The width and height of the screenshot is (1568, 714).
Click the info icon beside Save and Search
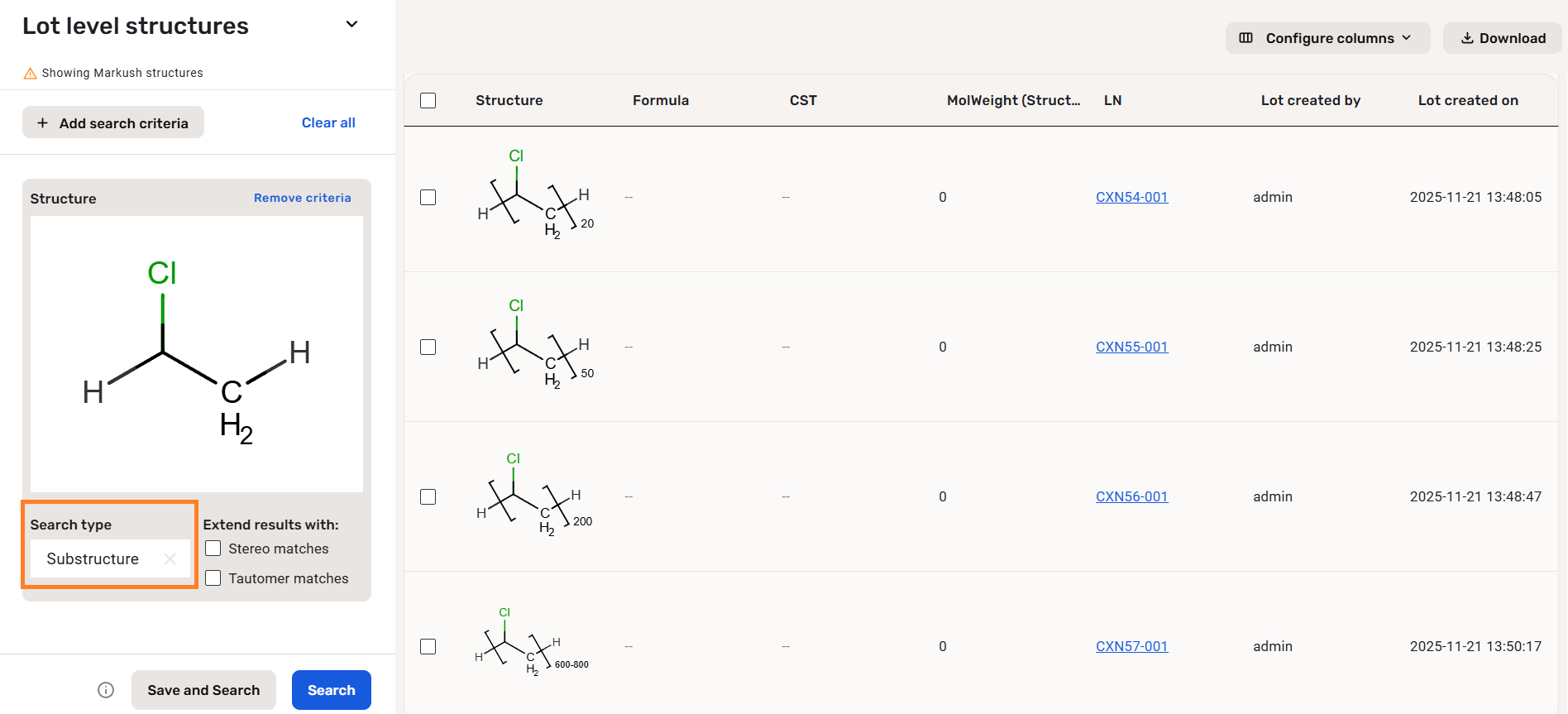click(x=106, y=690)
